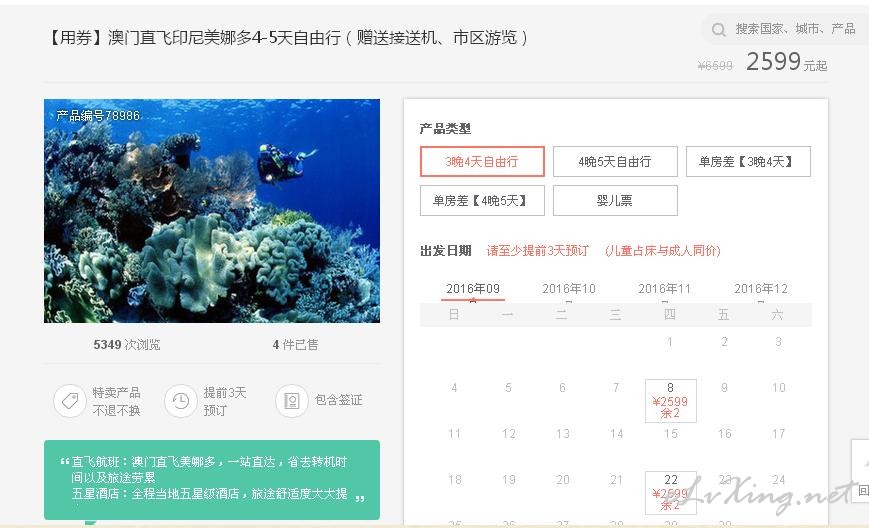Click the (儿童占床与成人同价) notice

[663, 251]
